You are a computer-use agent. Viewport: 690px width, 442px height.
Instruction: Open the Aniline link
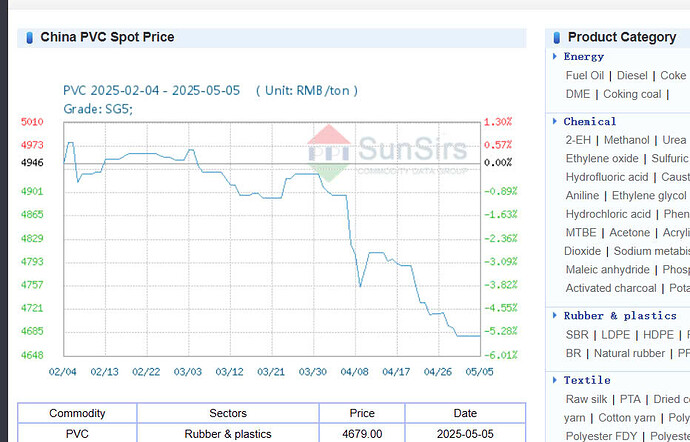pyautogui.click(x=582, y=195)
